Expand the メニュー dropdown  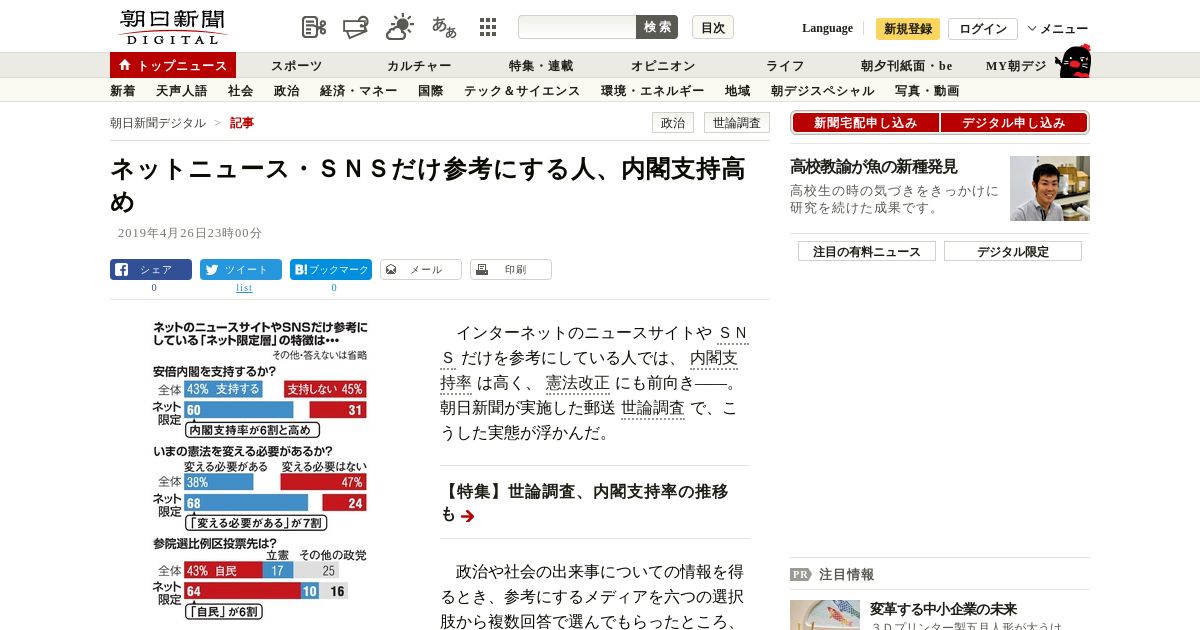point(1058,28)
